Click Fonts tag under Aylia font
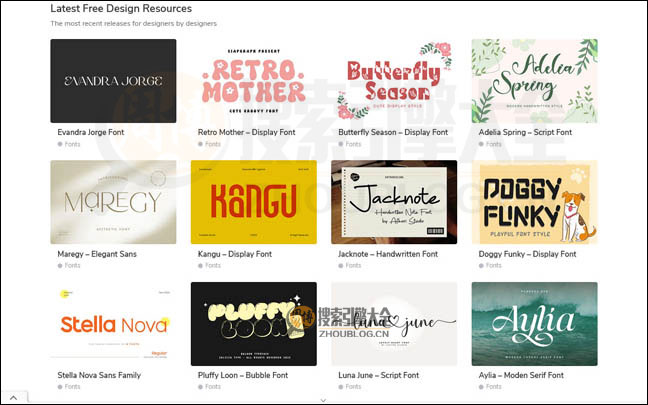 (493, 387)
